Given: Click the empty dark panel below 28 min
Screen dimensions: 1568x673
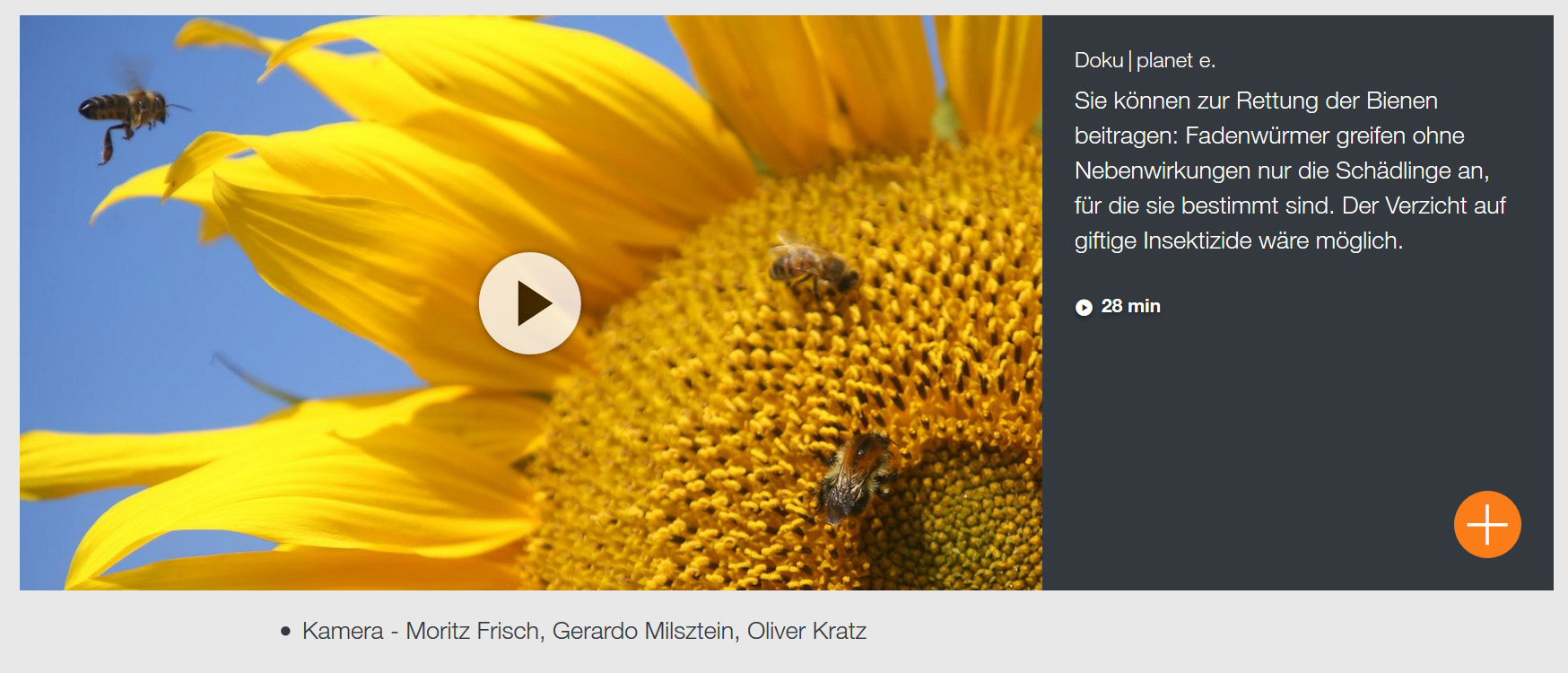Looking at the screenshot, I should (x=1256, y=431).
